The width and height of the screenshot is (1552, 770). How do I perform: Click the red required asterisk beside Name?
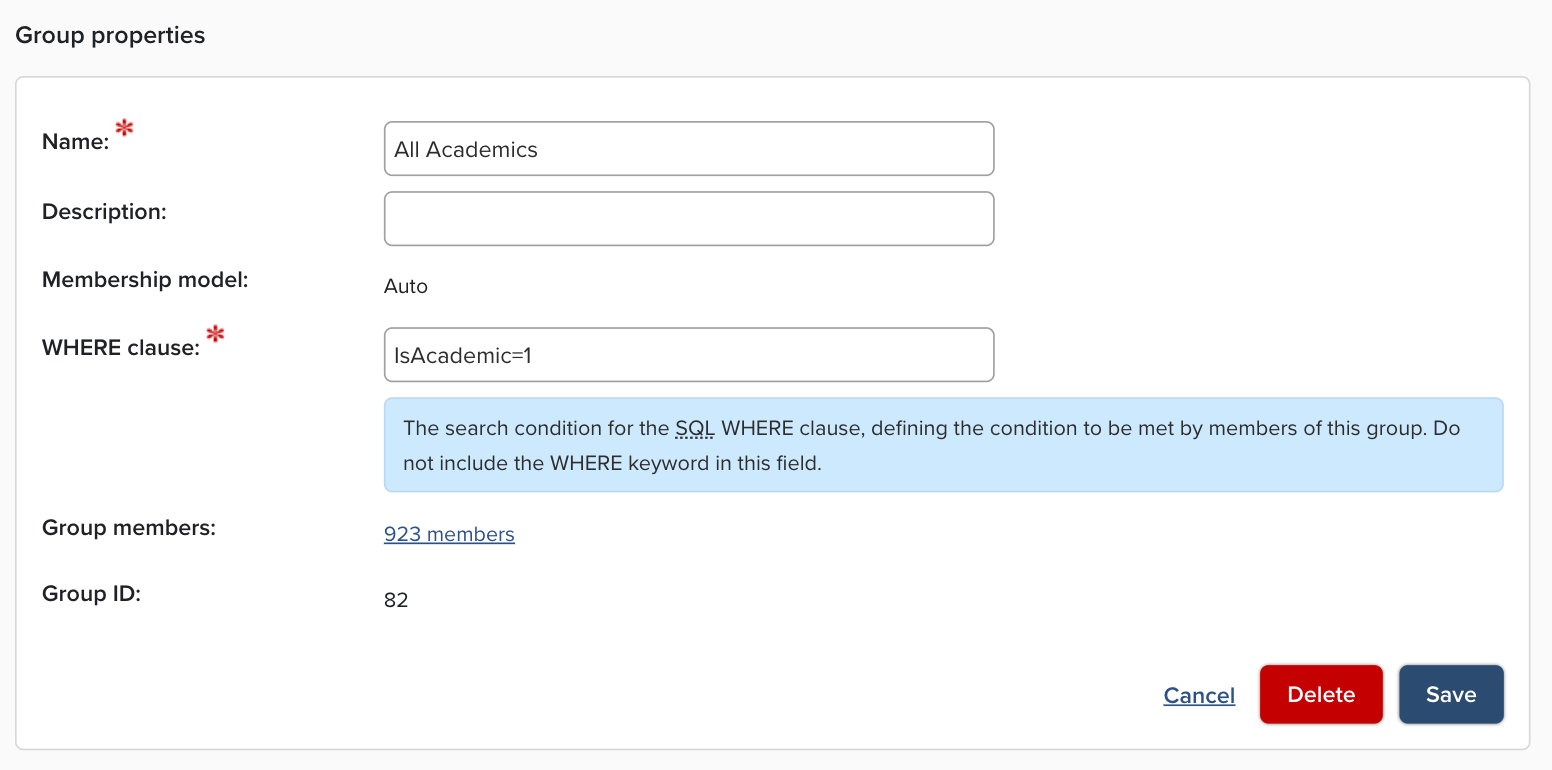click(x=124, y=128)
